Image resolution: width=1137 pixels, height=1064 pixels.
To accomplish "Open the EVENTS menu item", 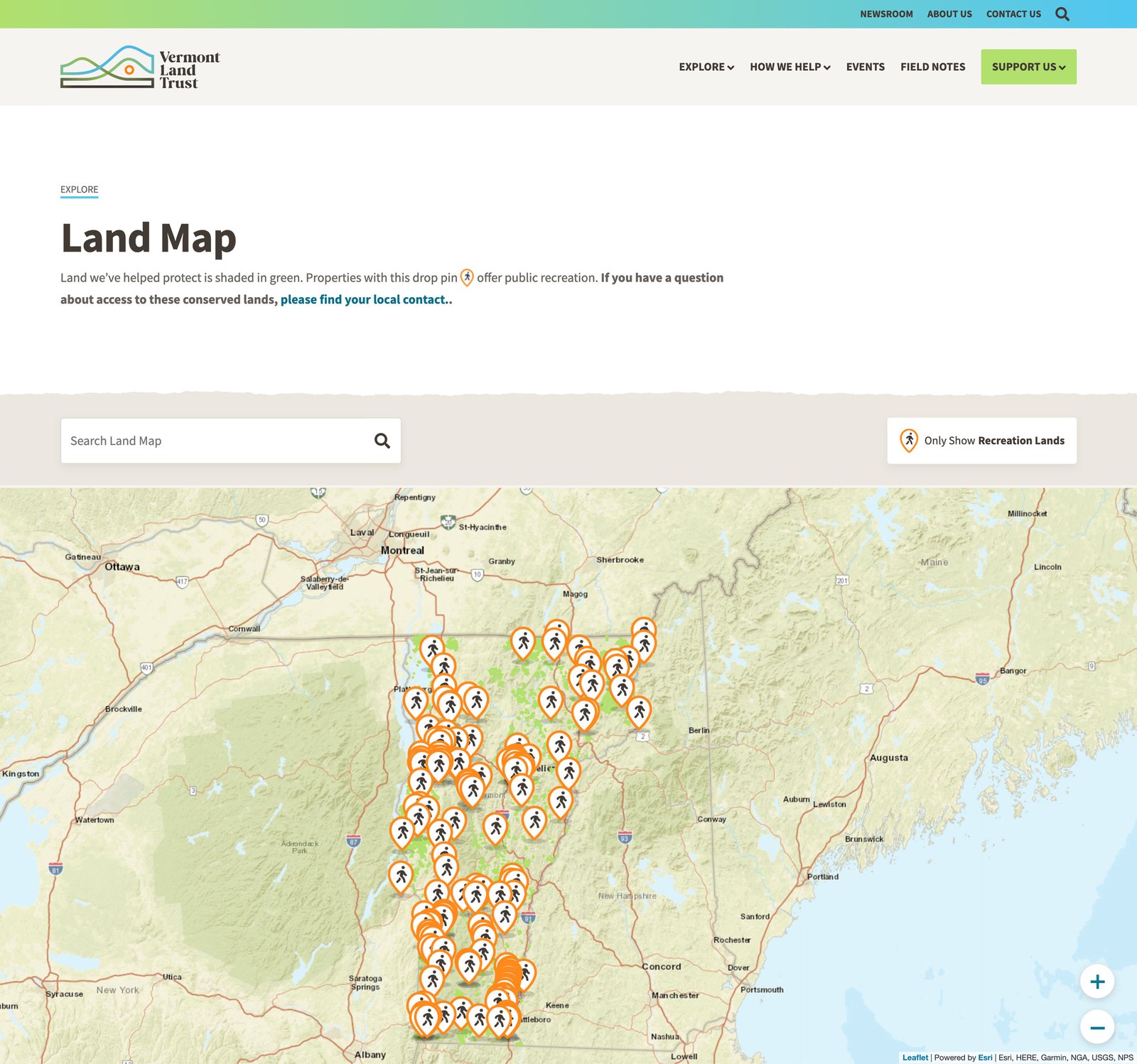I will 865,67.
